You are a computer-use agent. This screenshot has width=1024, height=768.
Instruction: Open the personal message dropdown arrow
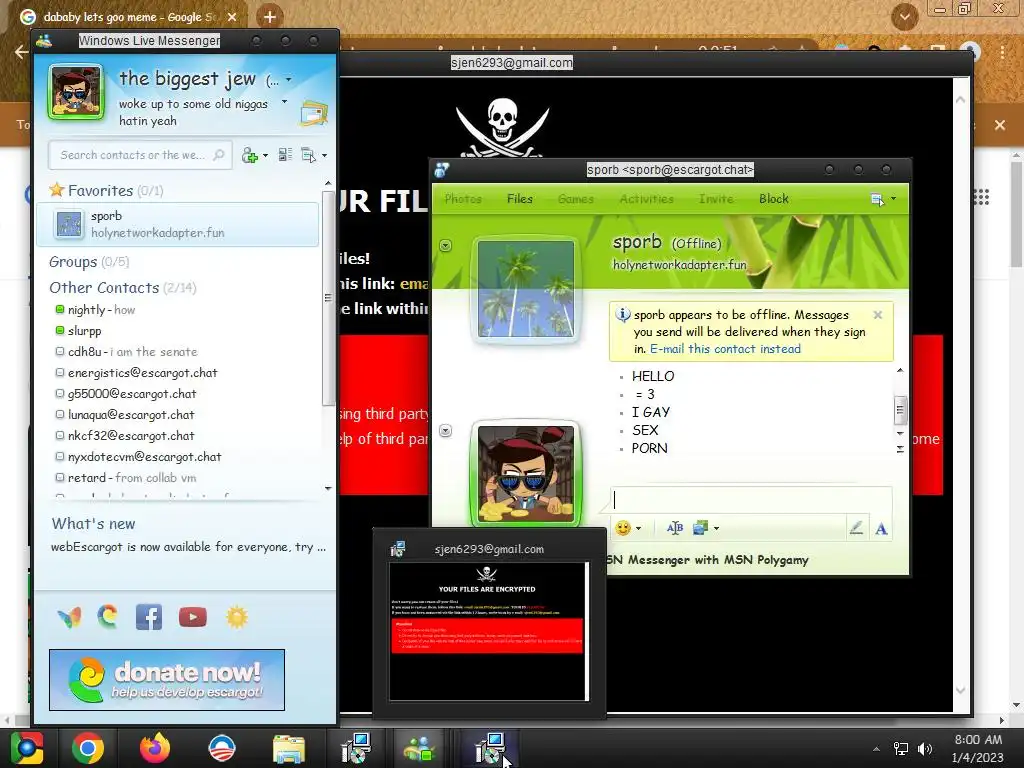[284, 102]
